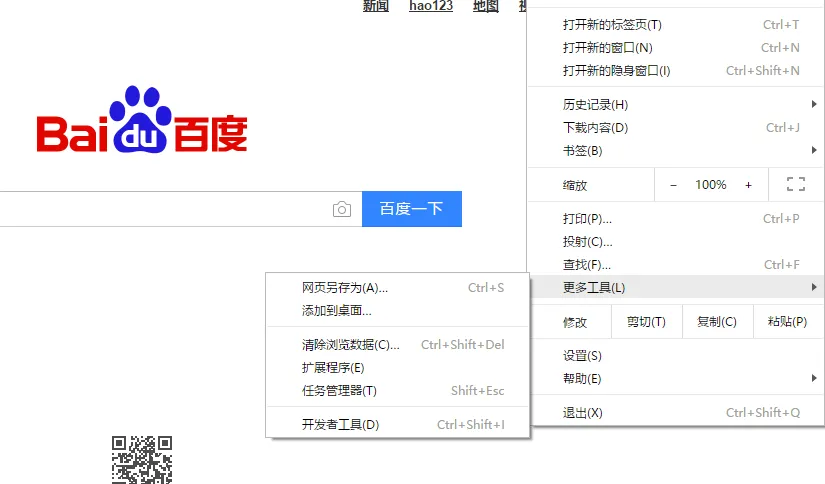Open 开发者工具(D)

click(397, 425)
